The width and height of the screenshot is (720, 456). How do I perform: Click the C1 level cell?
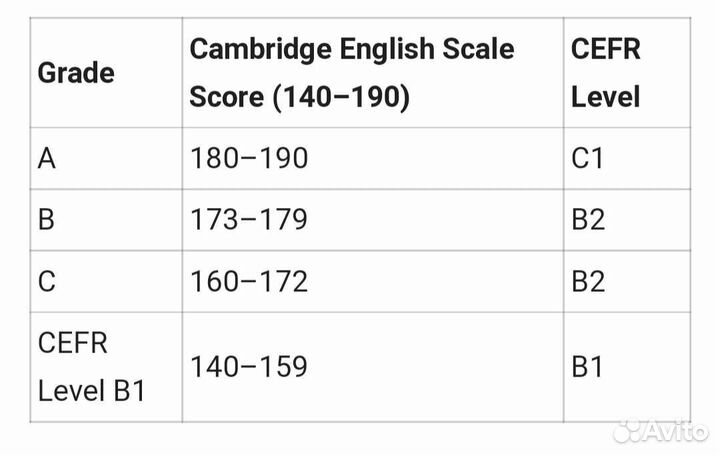click(x=588, y=158)
